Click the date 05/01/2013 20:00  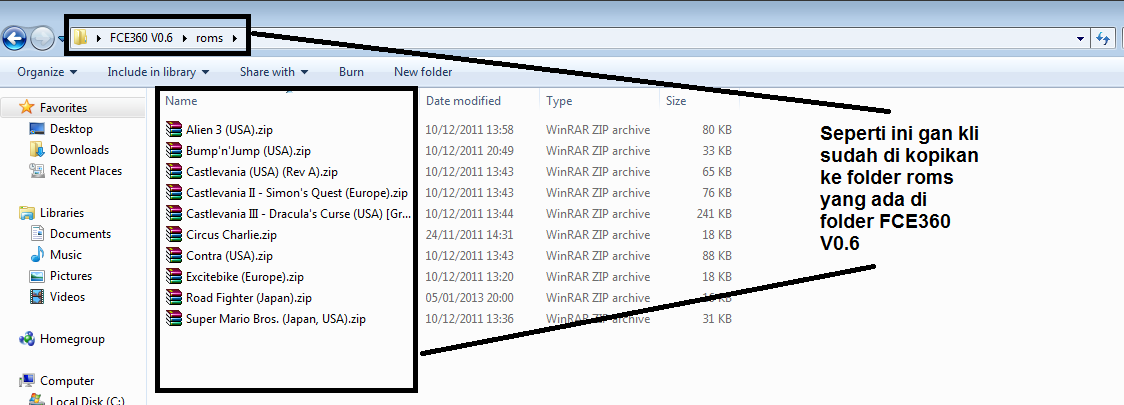[470, 297]
